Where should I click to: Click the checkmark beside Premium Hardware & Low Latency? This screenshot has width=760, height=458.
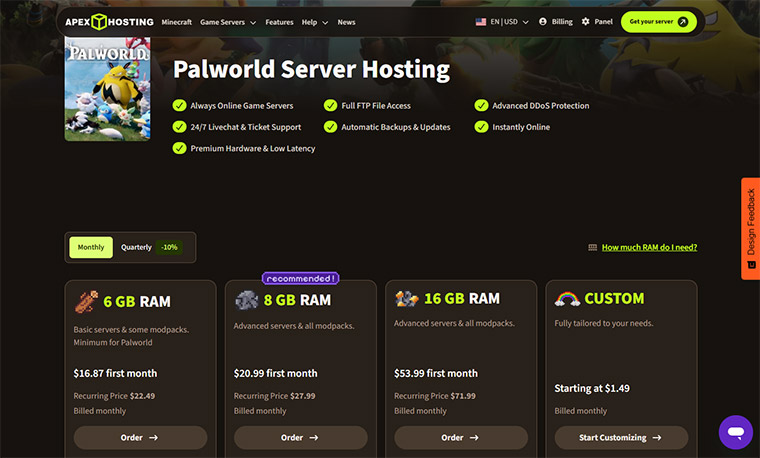179,148
